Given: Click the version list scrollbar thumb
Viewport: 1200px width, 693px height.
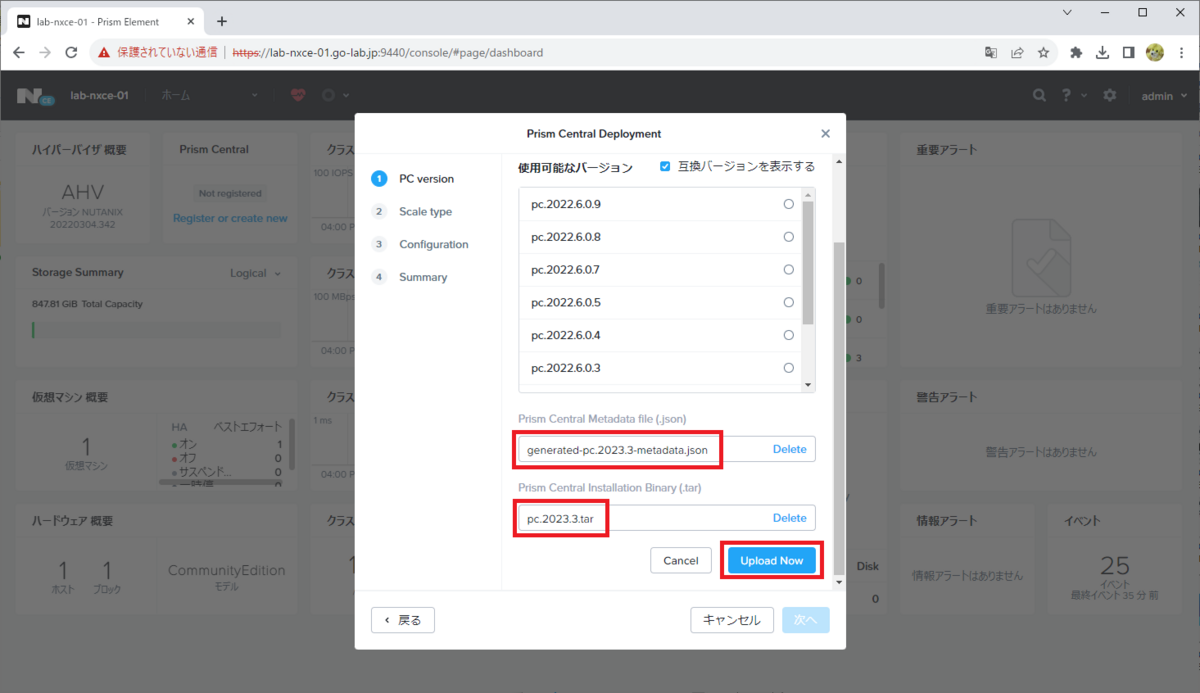Looking at the screenshot, I should 809,262.
